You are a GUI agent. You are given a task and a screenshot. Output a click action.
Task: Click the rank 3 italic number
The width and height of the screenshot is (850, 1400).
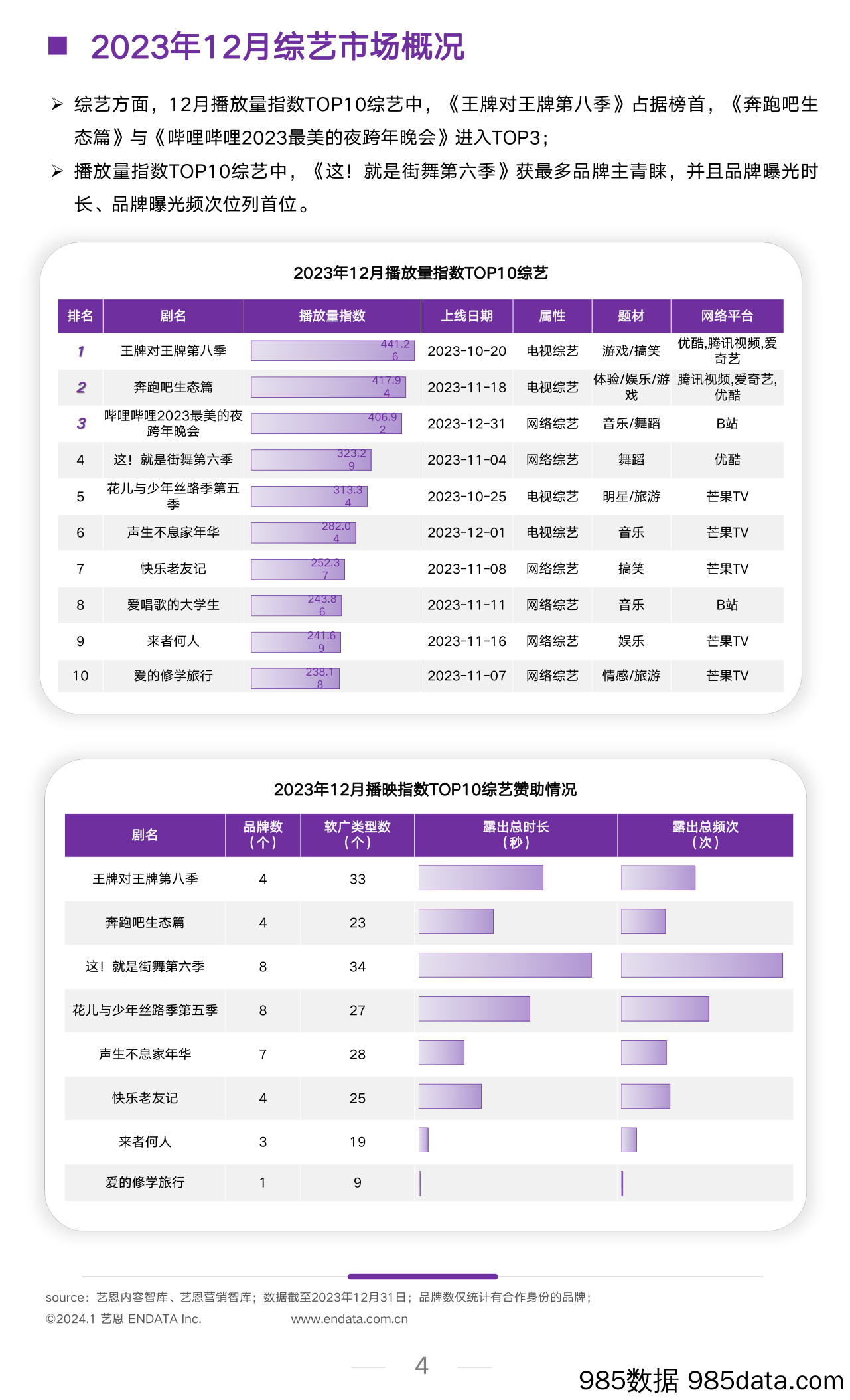click(81, 424)
